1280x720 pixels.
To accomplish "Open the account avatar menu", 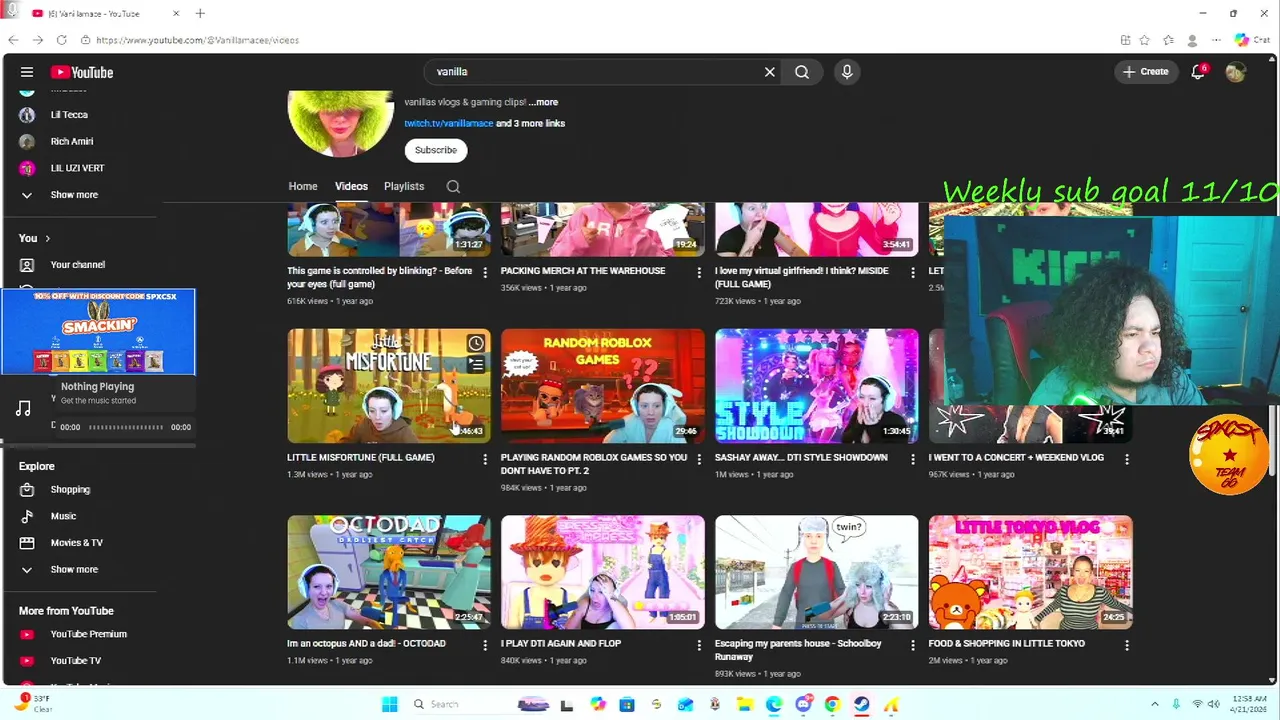I will (1236, 72).
